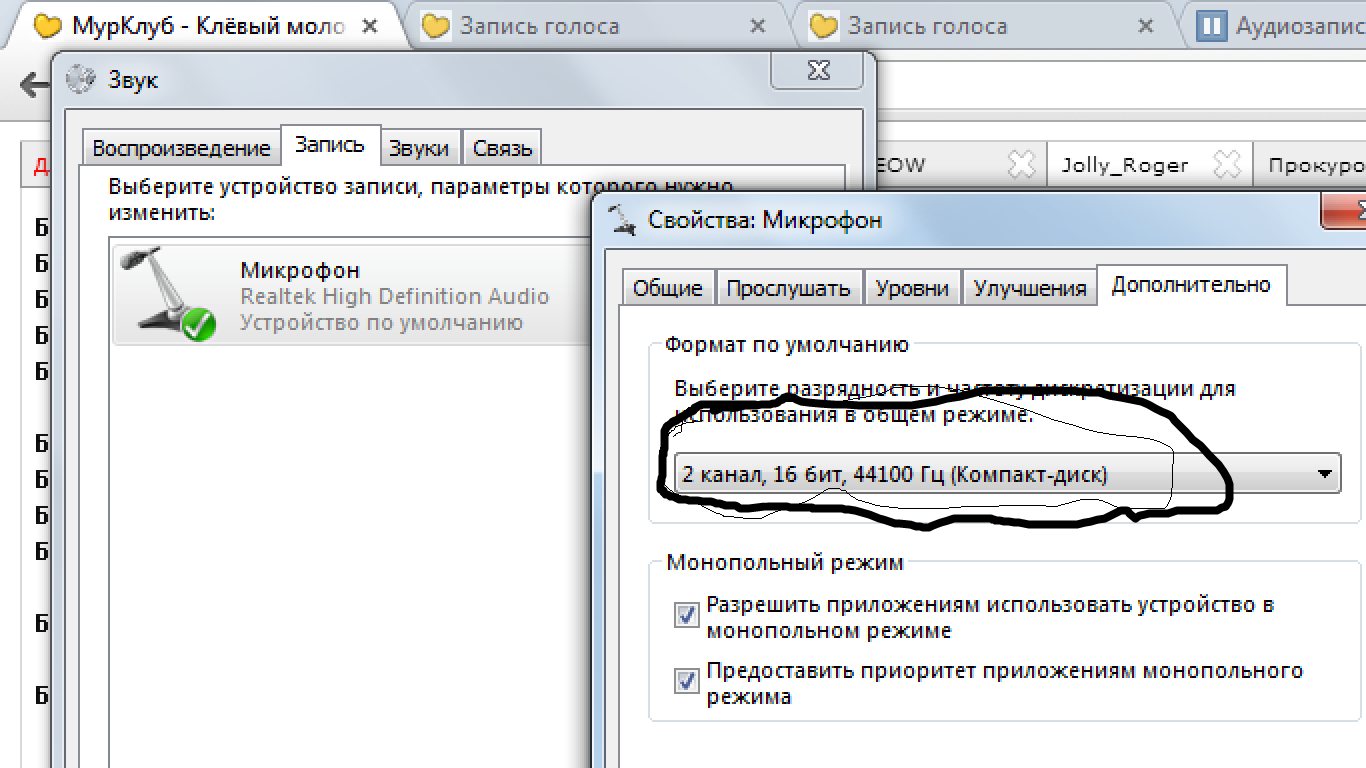
Task: Switch to the Запись tab
Action: point(330,145)
